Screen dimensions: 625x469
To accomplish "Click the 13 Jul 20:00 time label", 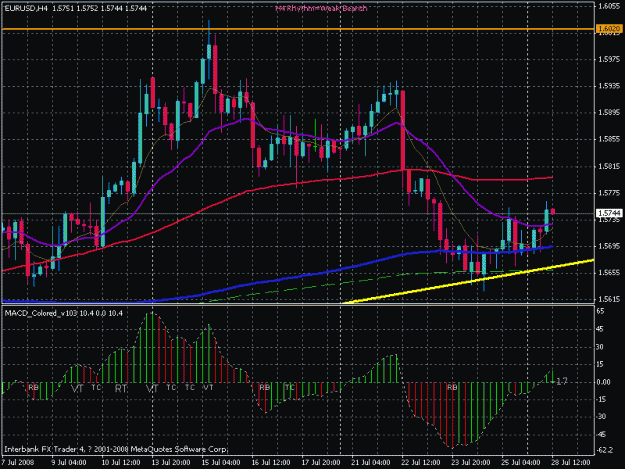I will coord(170,462).
